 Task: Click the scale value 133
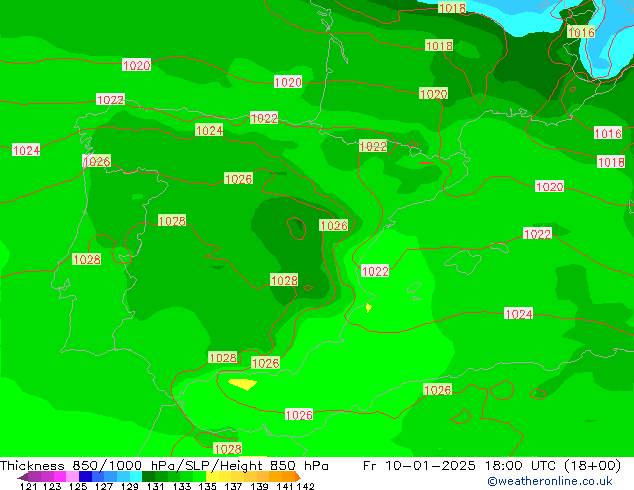coord(182,486)
